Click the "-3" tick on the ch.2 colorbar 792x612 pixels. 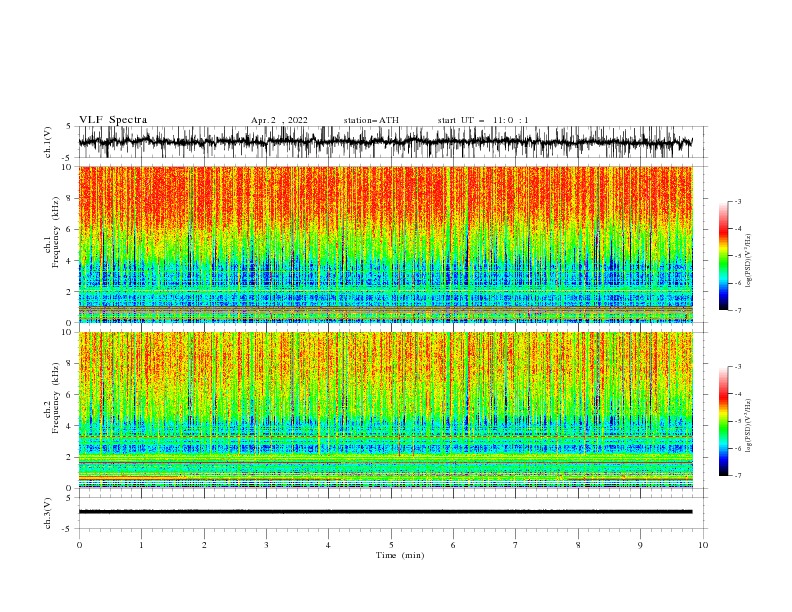click(x=738, y=367)
